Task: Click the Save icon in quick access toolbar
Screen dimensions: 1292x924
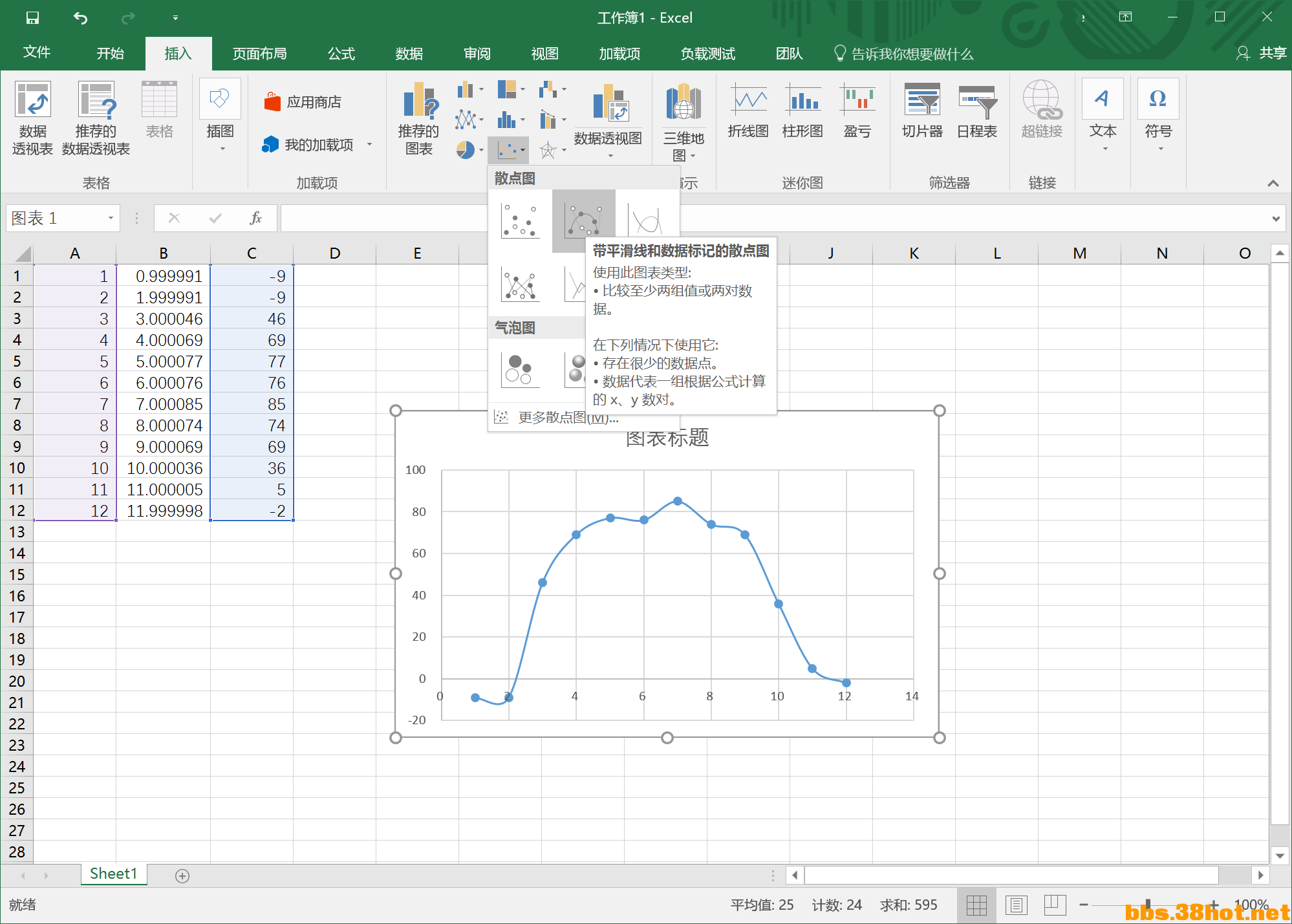Action: tap(32, 18)
